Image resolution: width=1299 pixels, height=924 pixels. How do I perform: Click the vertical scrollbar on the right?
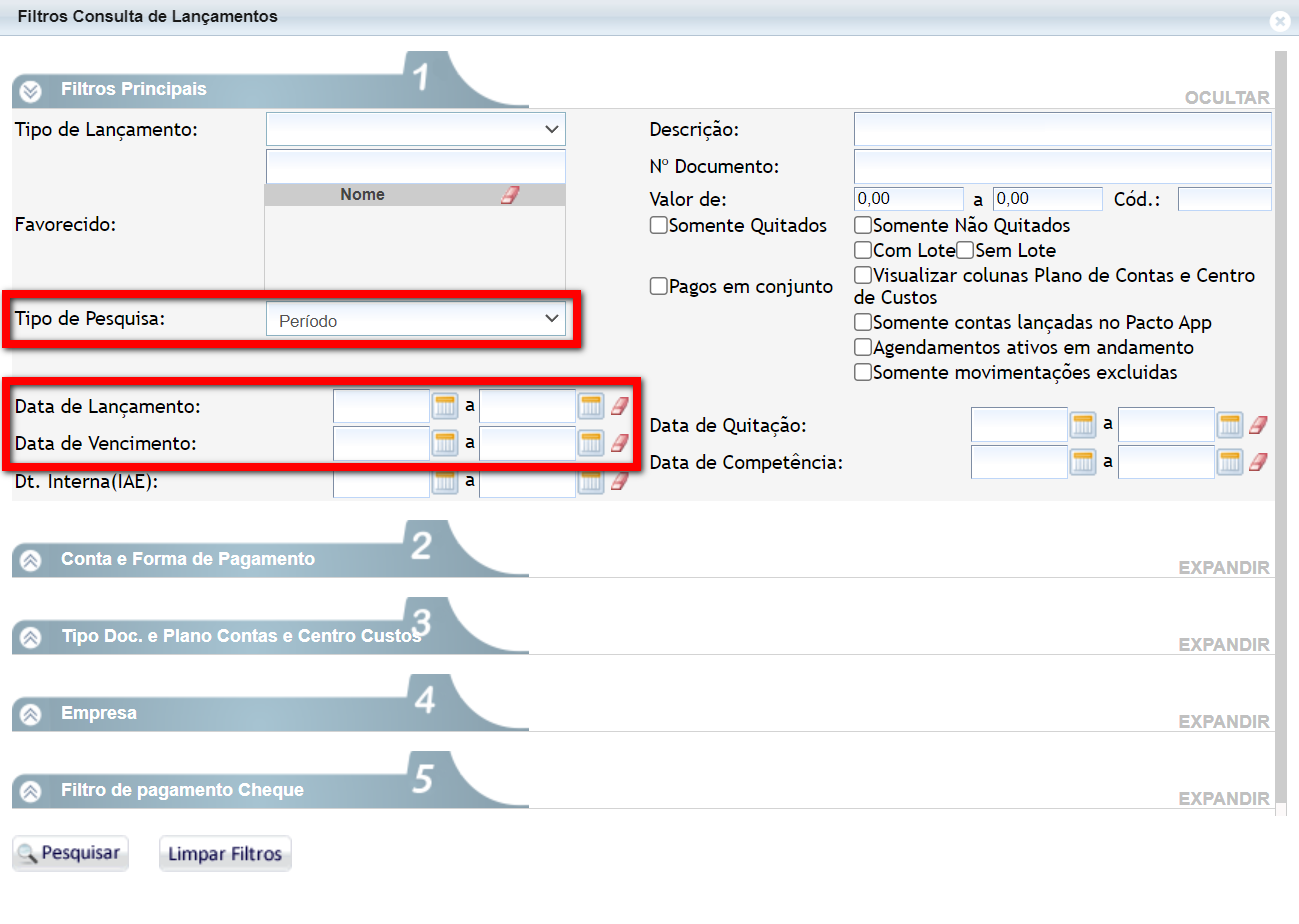(1280, 430)
